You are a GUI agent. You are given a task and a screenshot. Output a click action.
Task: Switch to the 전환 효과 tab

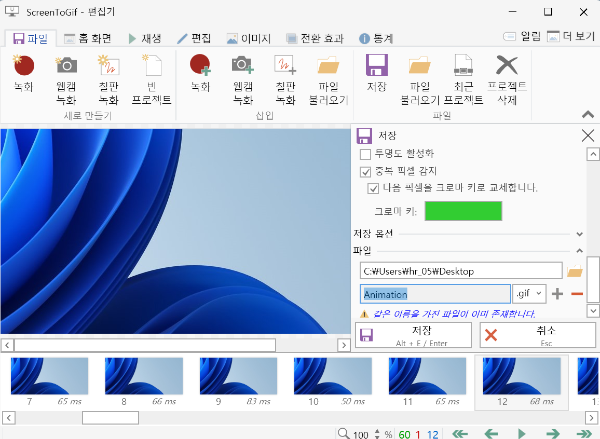coord(315,39)
